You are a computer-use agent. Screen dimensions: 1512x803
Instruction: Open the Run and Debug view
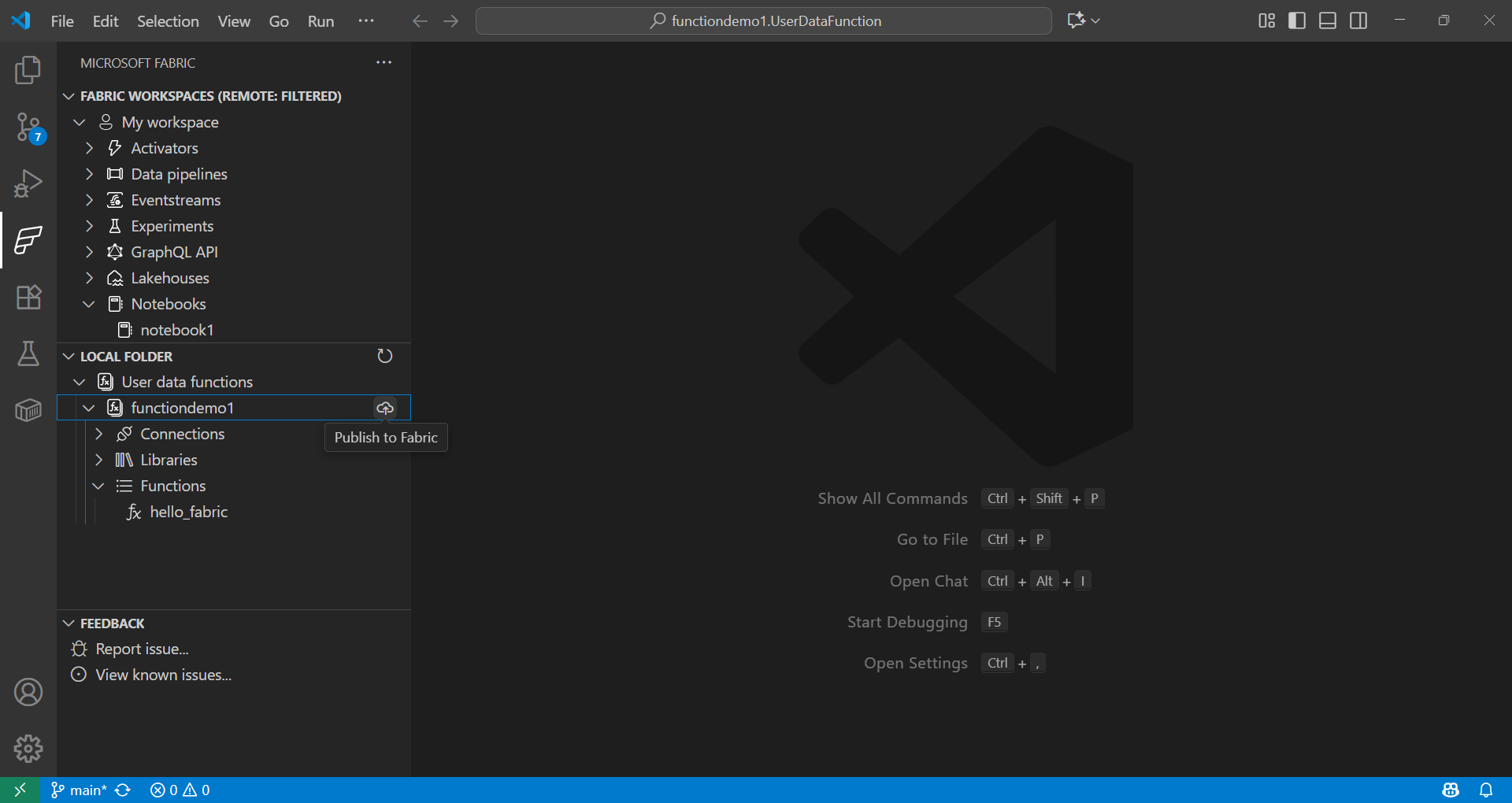coord(28,183)
